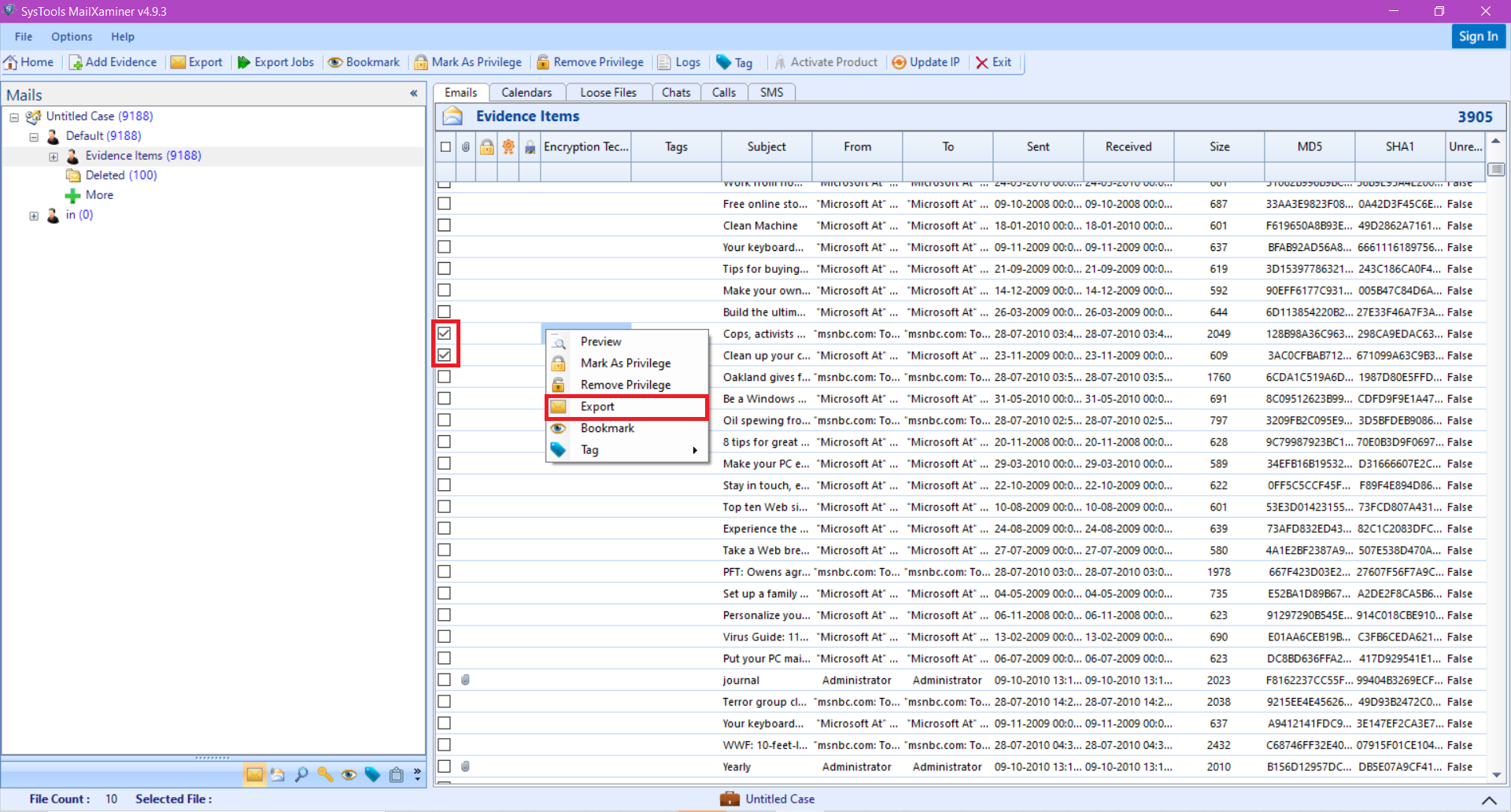Screen dimensions: 1511x812
Task: Open the Tag submenu in the context menu
Action: coord(589,449)
